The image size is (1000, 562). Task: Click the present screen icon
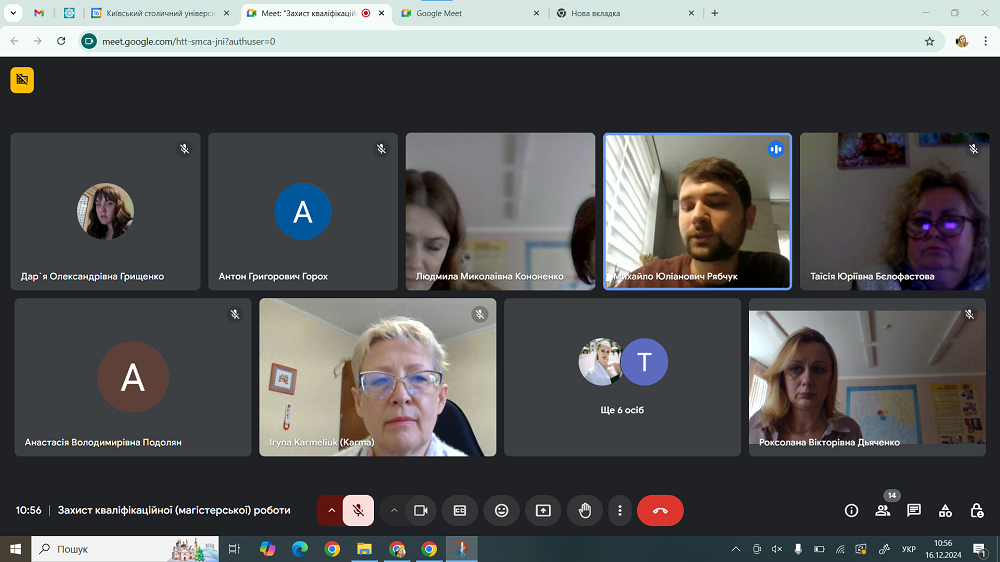[543, 510]
